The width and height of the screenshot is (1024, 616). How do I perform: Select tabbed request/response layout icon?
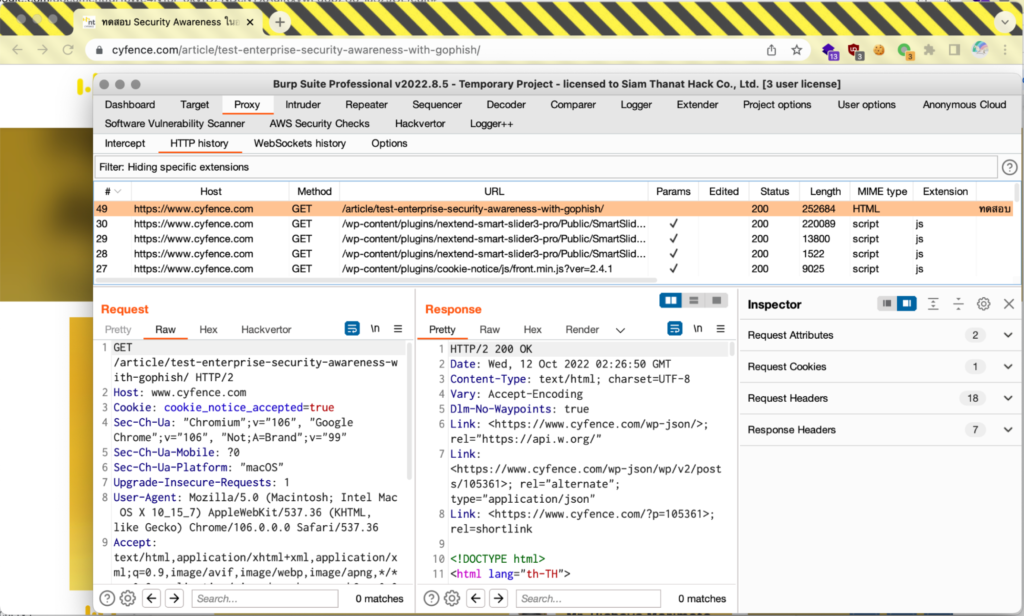(716, 300)
